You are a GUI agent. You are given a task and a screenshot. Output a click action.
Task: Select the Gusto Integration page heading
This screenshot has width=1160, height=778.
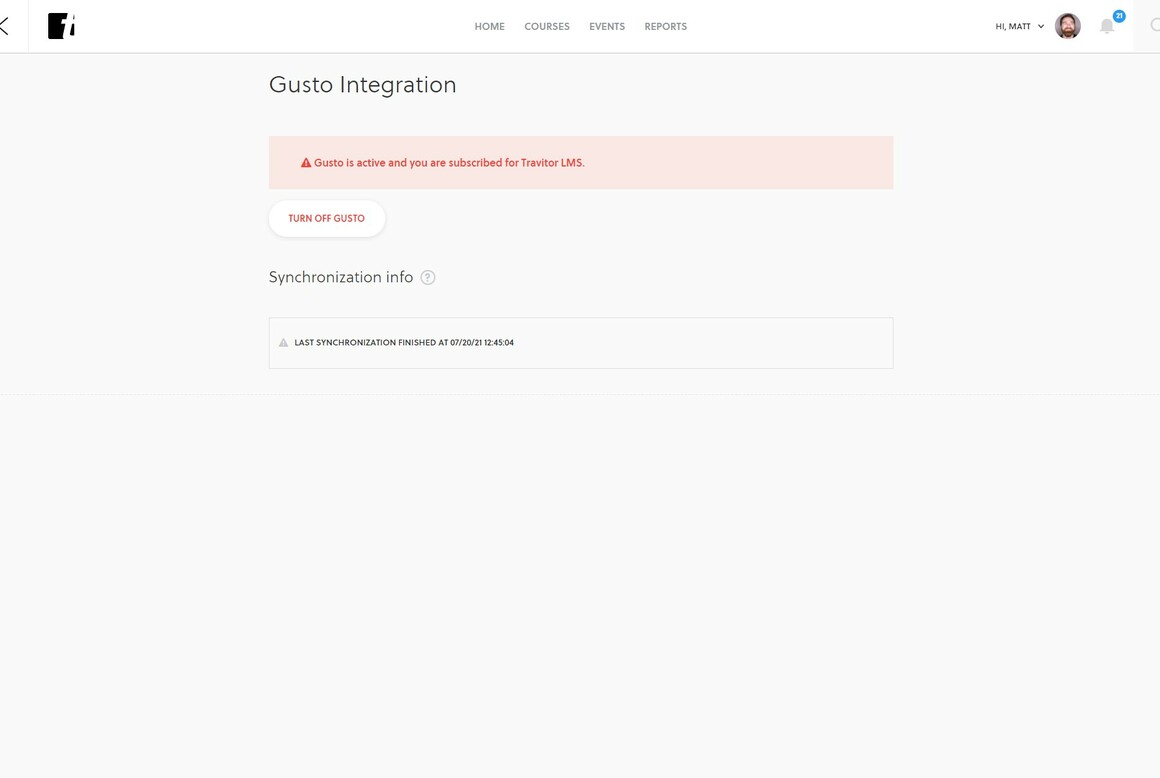(x=362, y=84)
